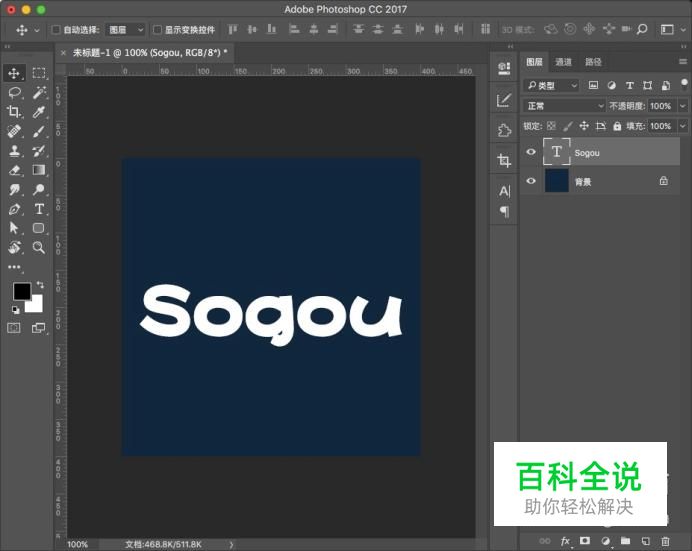Expand the 不透明度 opacity dropdown arrow
692x551 pixels.
[x=683, y=106]
